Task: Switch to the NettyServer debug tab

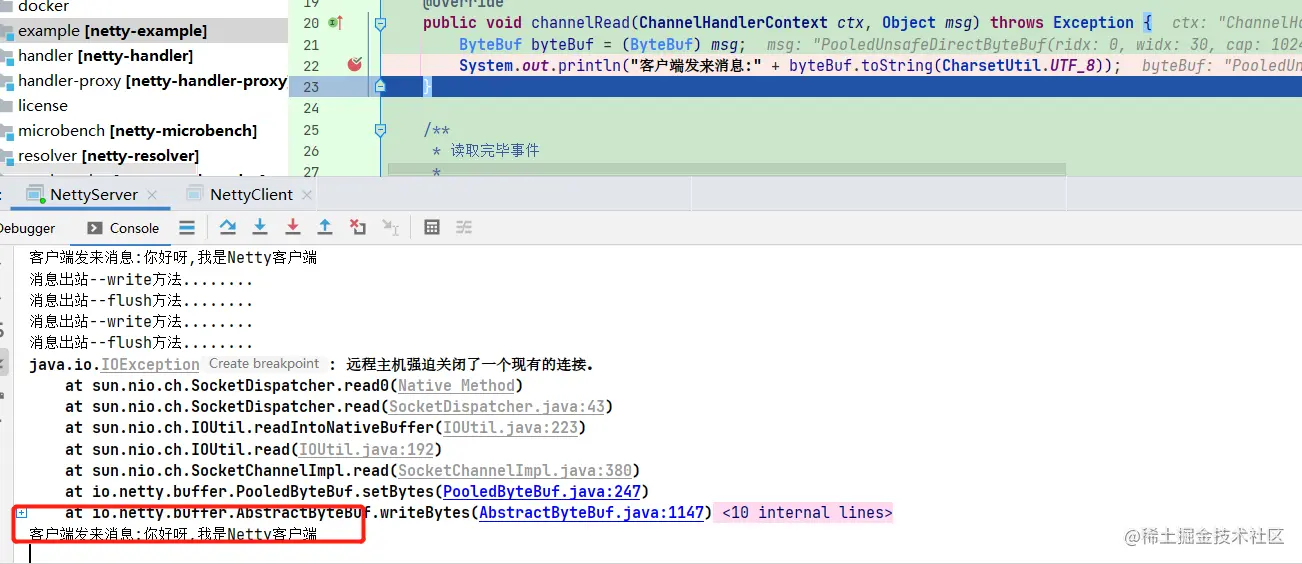Action: click(x=94, y=194)
